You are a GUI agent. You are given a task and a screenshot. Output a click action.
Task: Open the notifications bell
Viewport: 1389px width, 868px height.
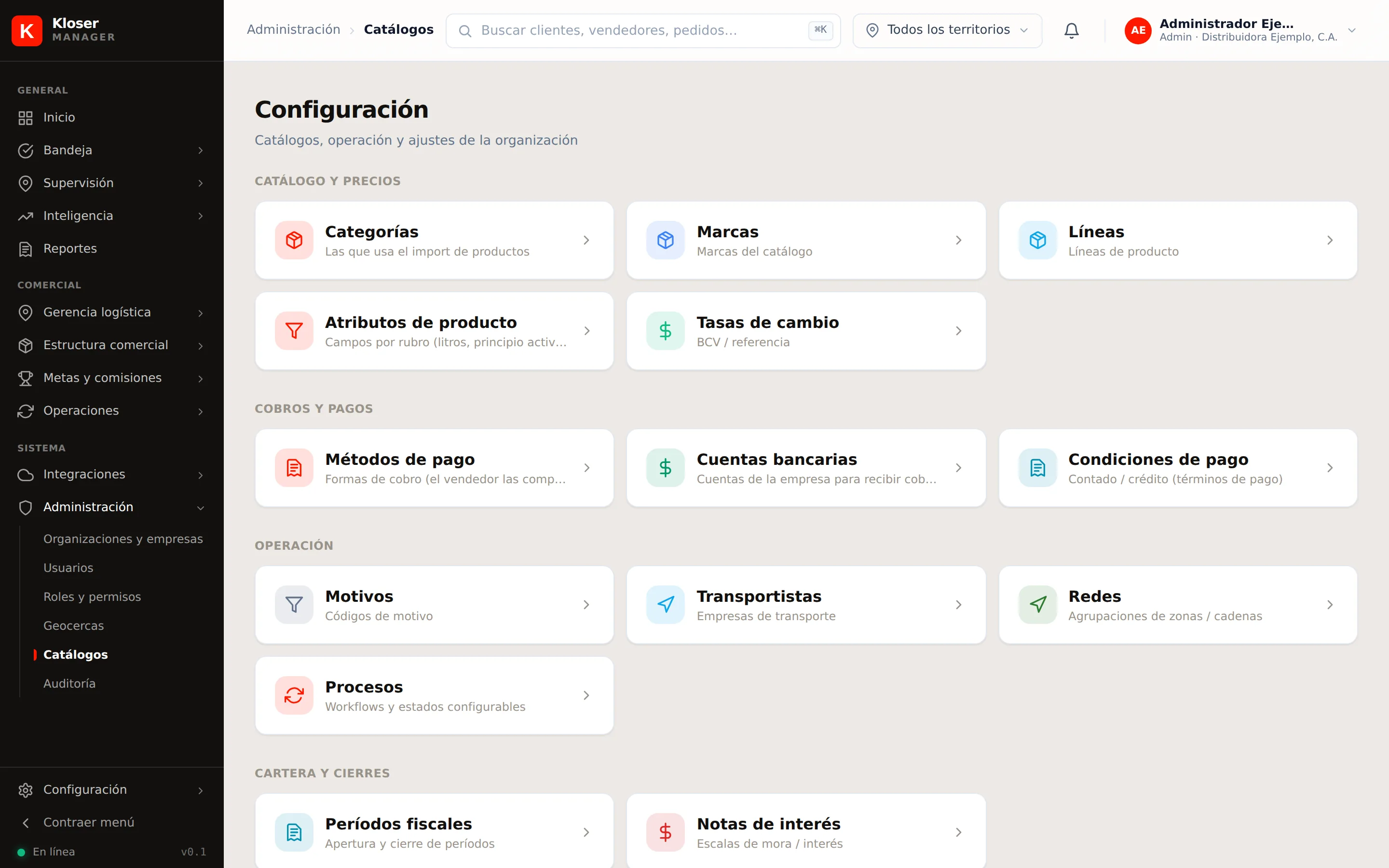[1071, 30]
